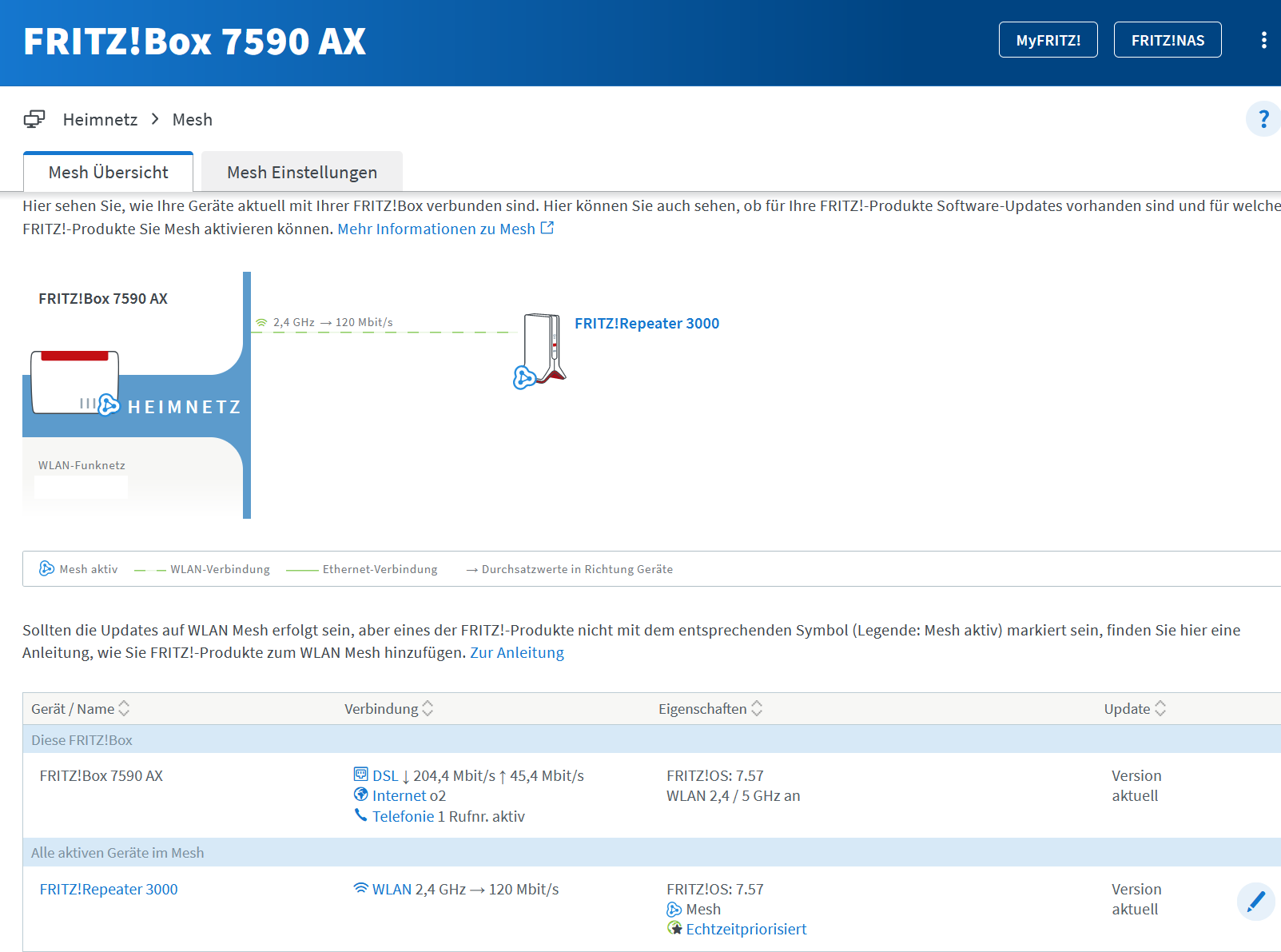Image resolution: width=1281 pixels, height=952 pixels.
Task: Click the external link icon after Mesh info
Action: click(547, 228)
